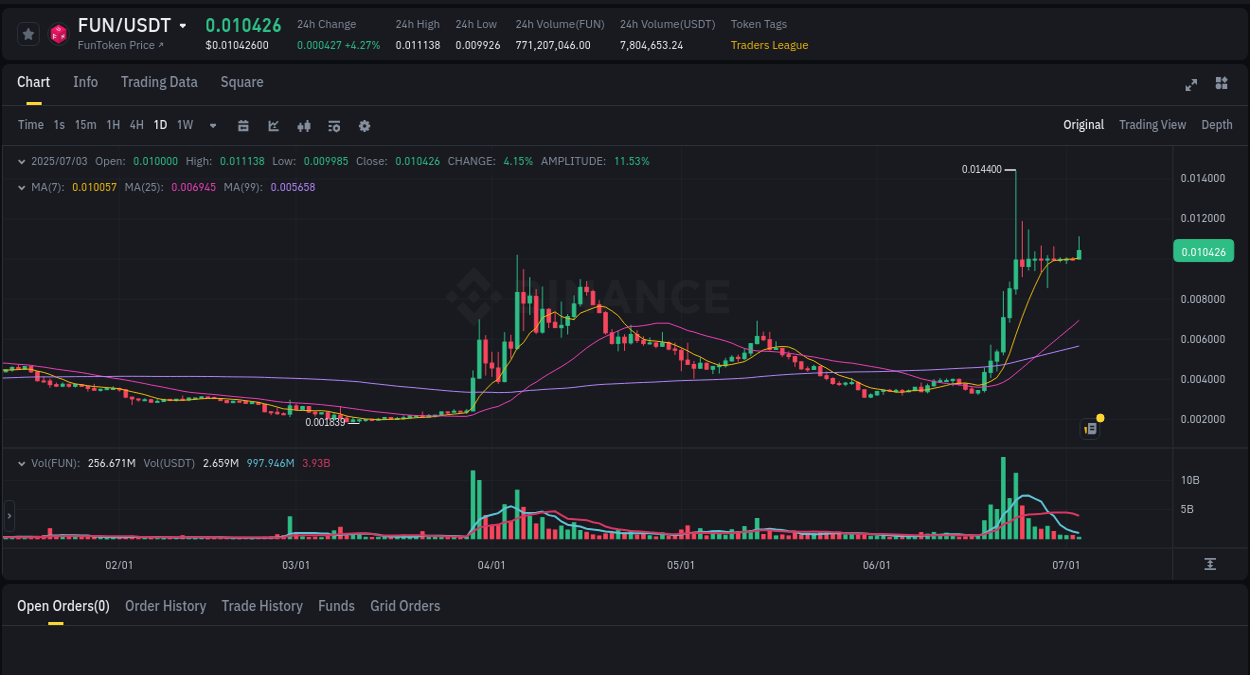Open the chart settings gear
The width and height of the screenshot is (1250, 675).
363,125
